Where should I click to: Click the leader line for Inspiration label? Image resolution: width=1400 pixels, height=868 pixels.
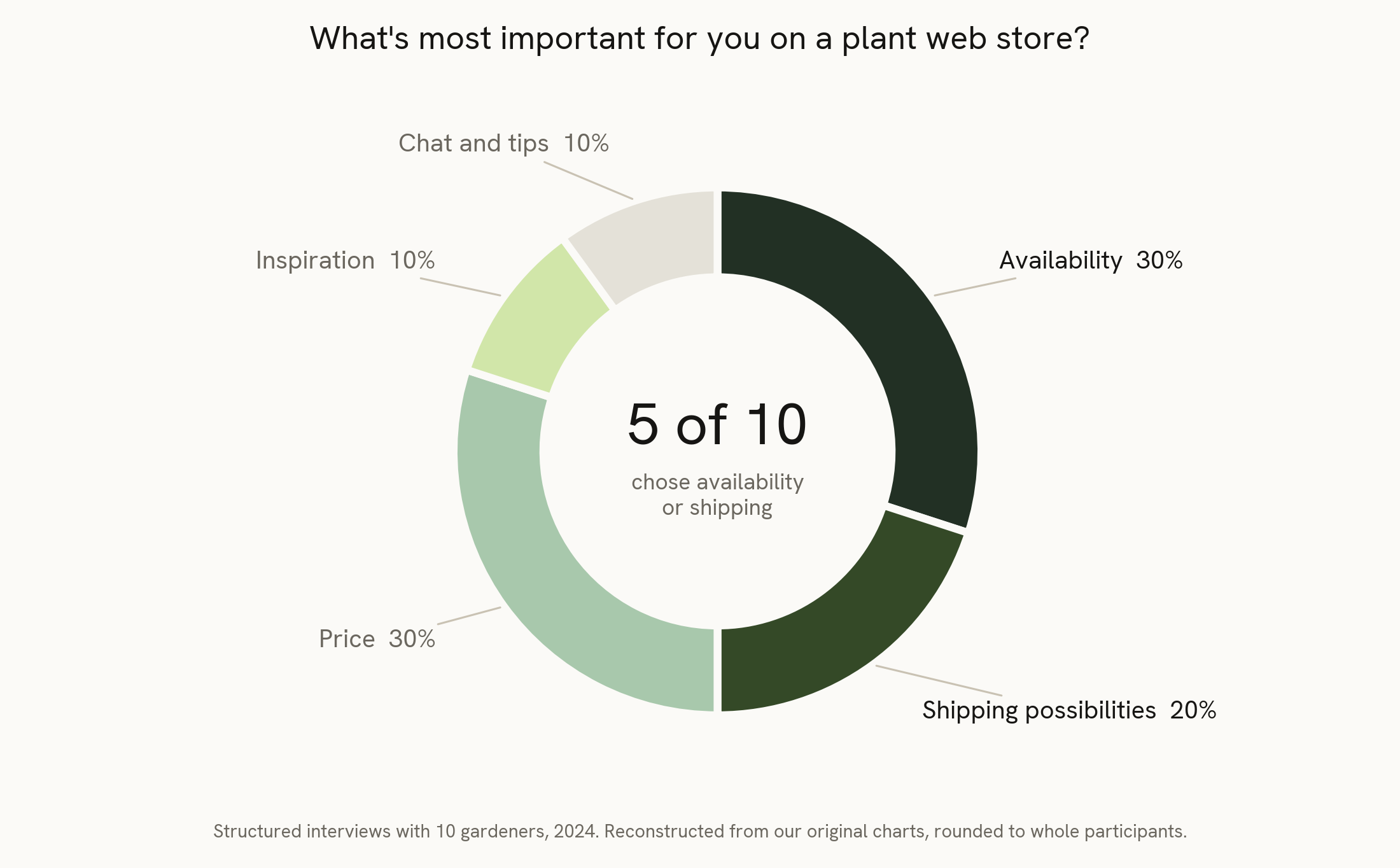(461, 287)
